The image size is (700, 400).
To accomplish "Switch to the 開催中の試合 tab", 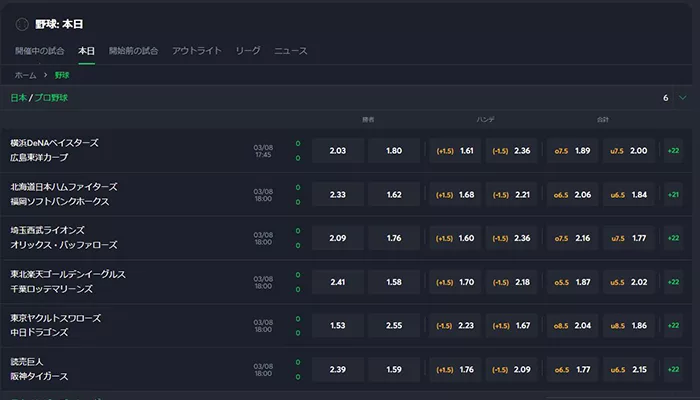I will coord(40,50).
